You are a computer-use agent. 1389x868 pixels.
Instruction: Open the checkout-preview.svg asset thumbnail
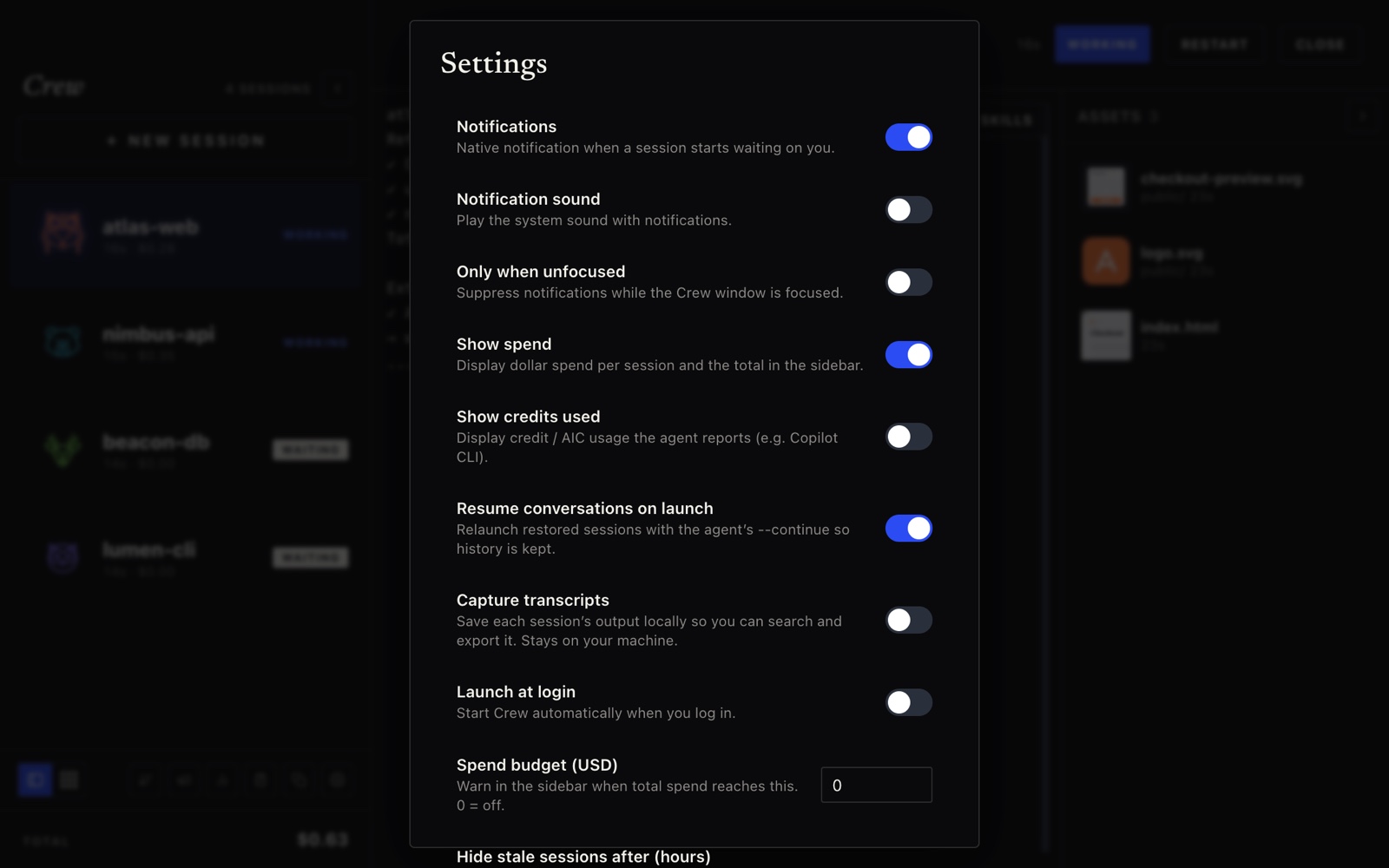pyautogui.click(x=1106, y=187)
